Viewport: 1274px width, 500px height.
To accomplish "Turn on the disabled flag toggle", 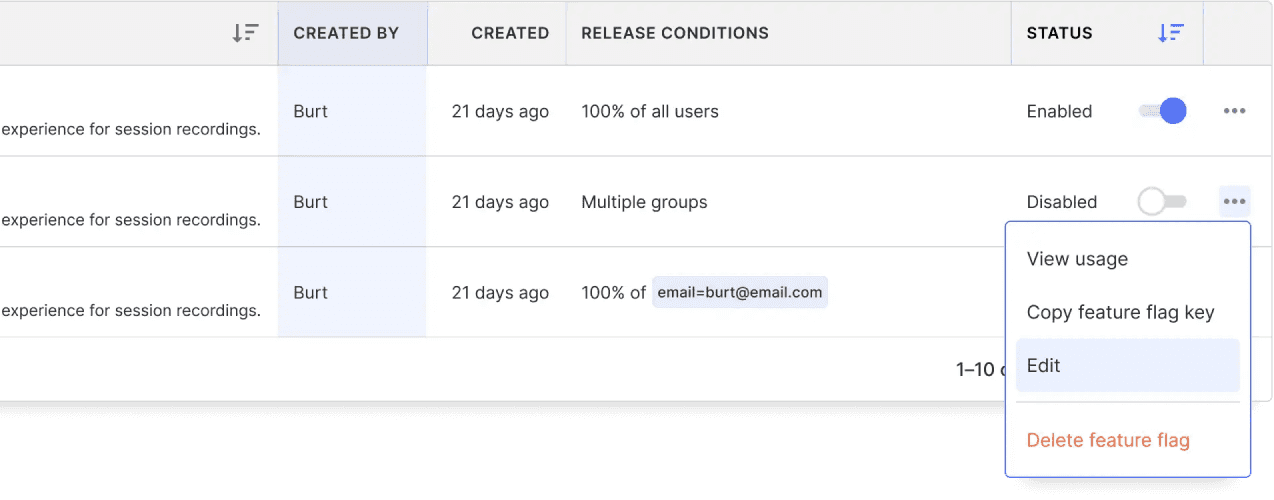I will [1162, 202].
